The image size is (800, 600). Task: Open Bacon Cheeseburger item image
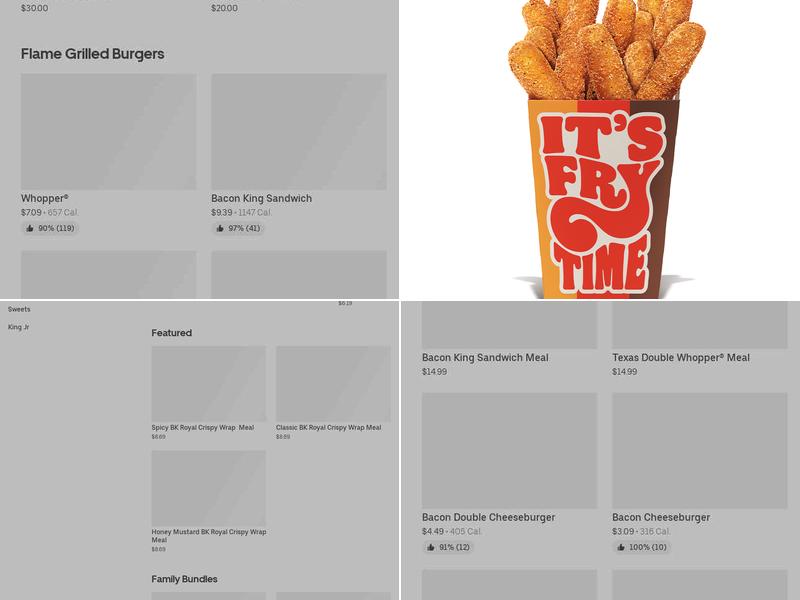(699, 451)
